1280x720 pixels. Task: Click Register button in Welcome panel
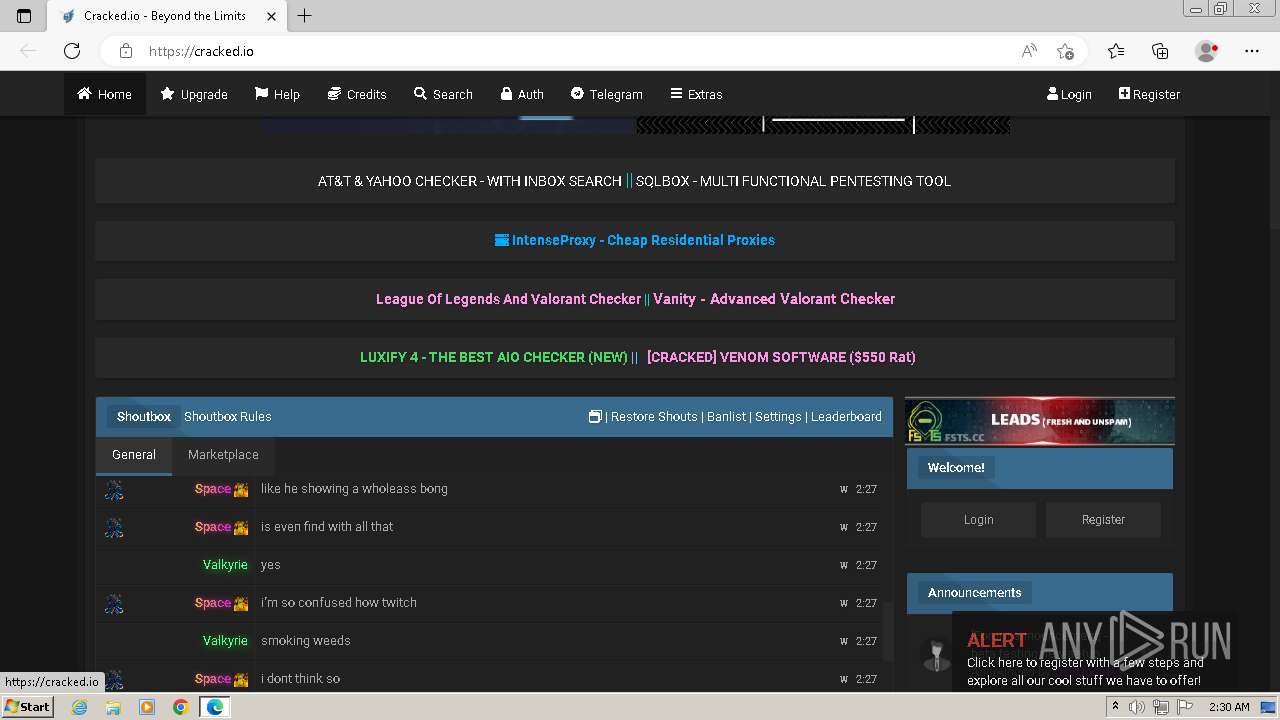click(1103, 520)
